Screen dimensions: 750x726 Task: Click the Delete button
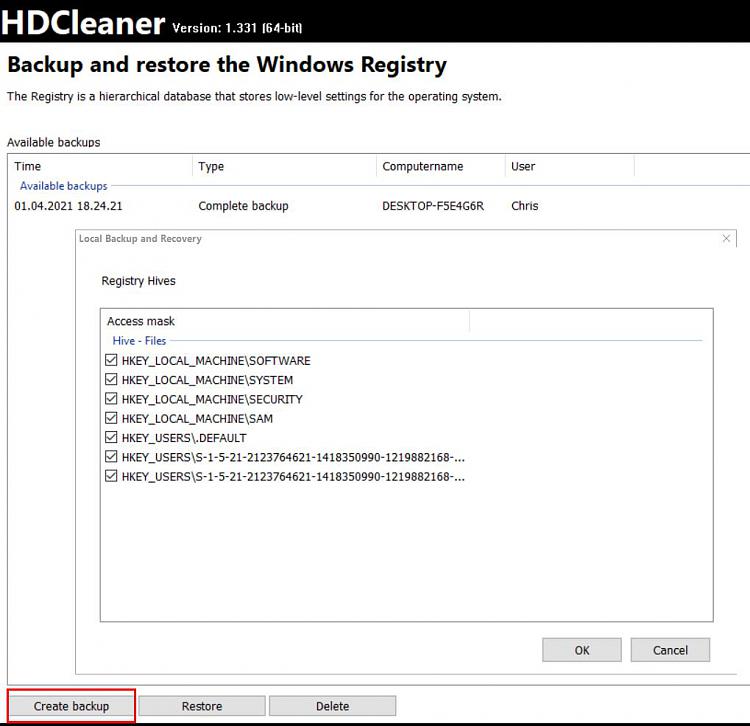pos(332,706)
